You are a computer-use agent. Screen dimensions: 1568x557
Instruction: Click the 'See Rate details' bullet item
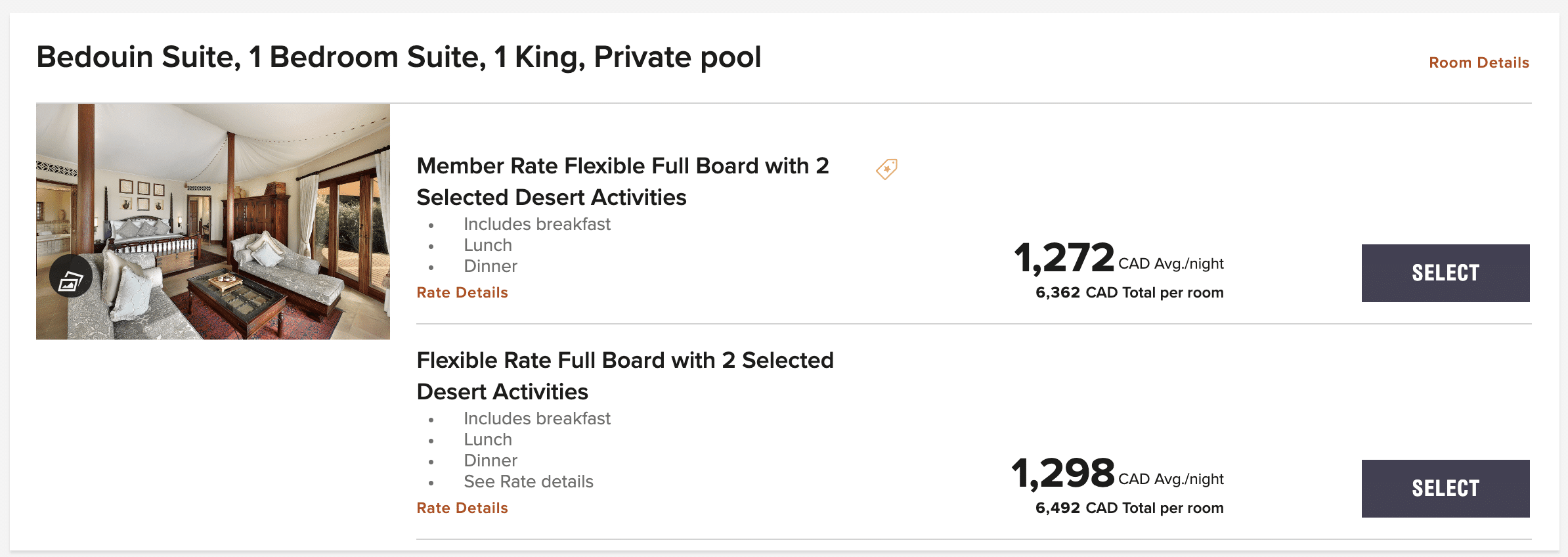click(x=529, y=481)
